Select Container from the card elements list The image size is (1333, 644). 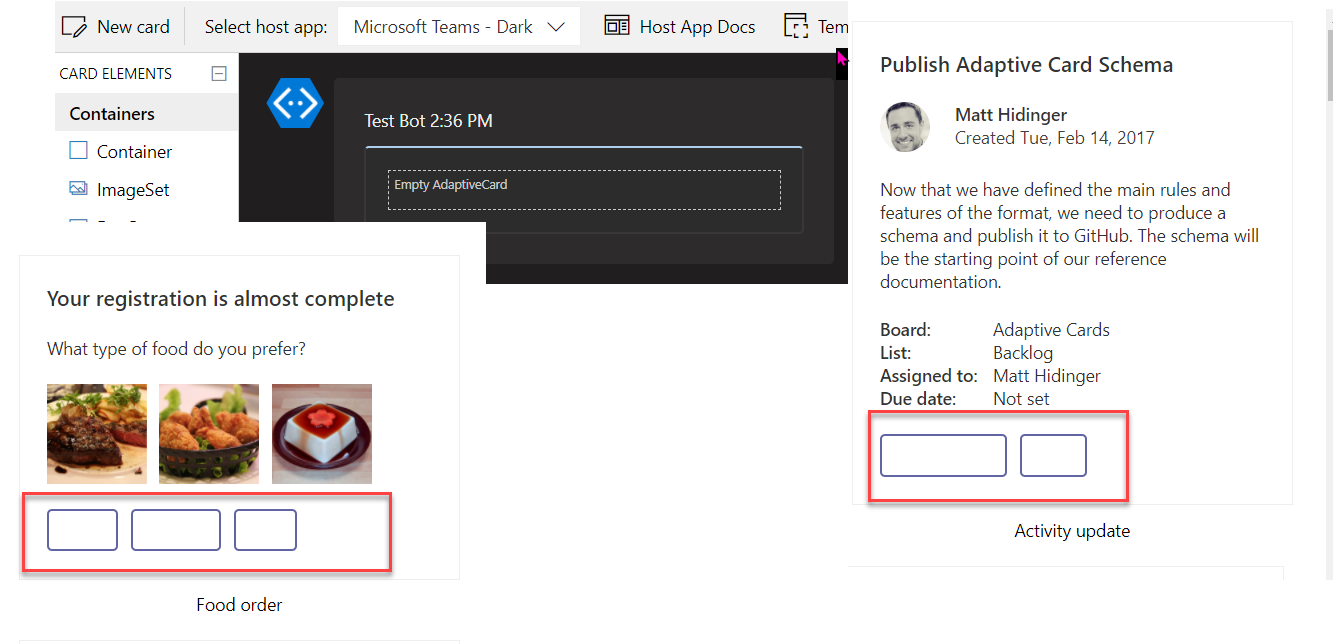click(x=133, y=150)
